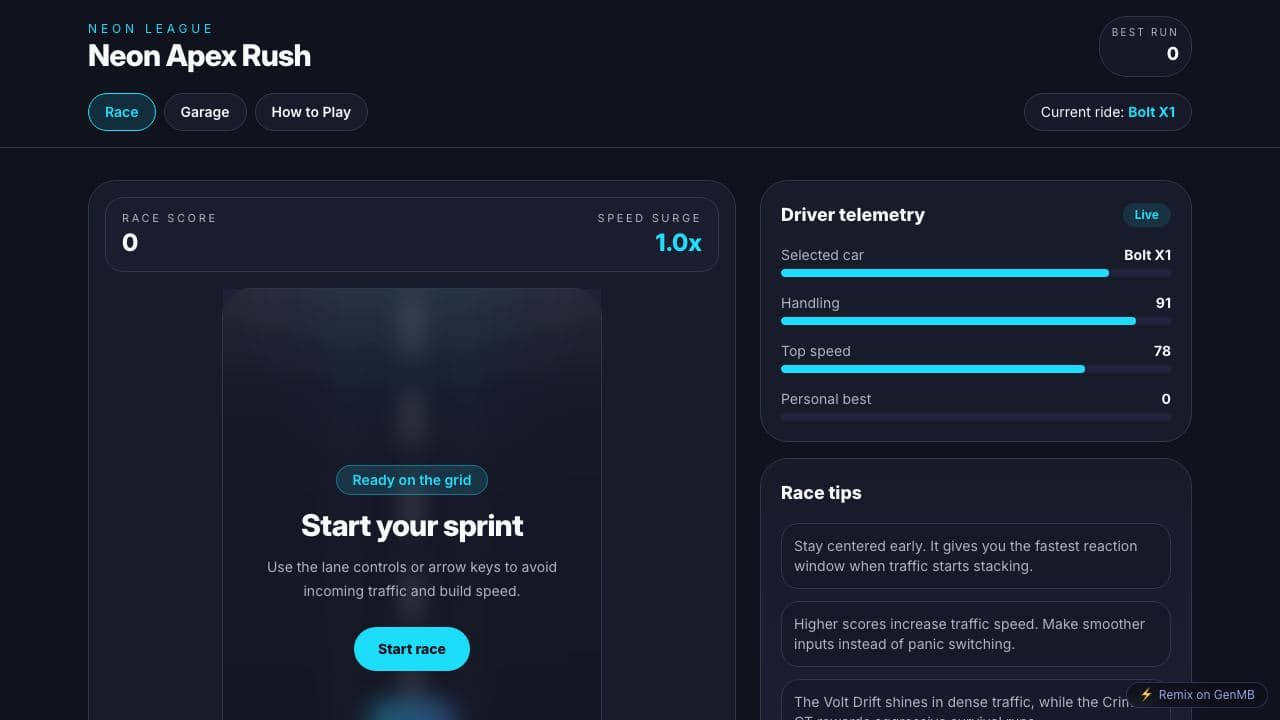Click the Ready on the grid badge
1280x720 pixels.
412,480
